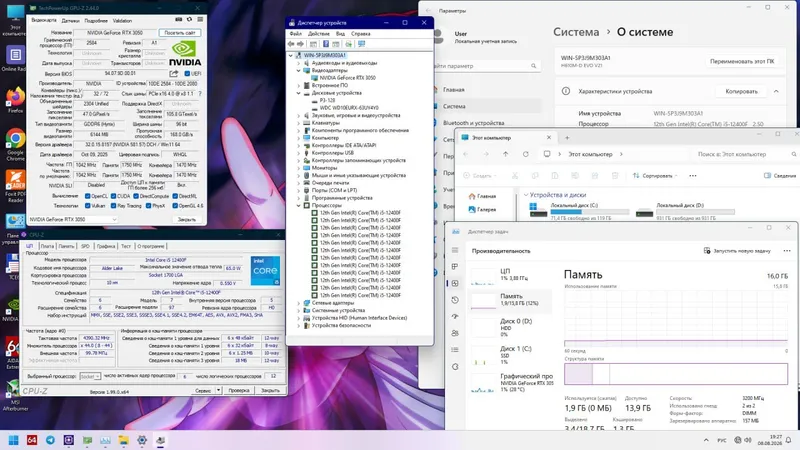Open Foxit PDF Reader desktop icon

coord(15,182)
